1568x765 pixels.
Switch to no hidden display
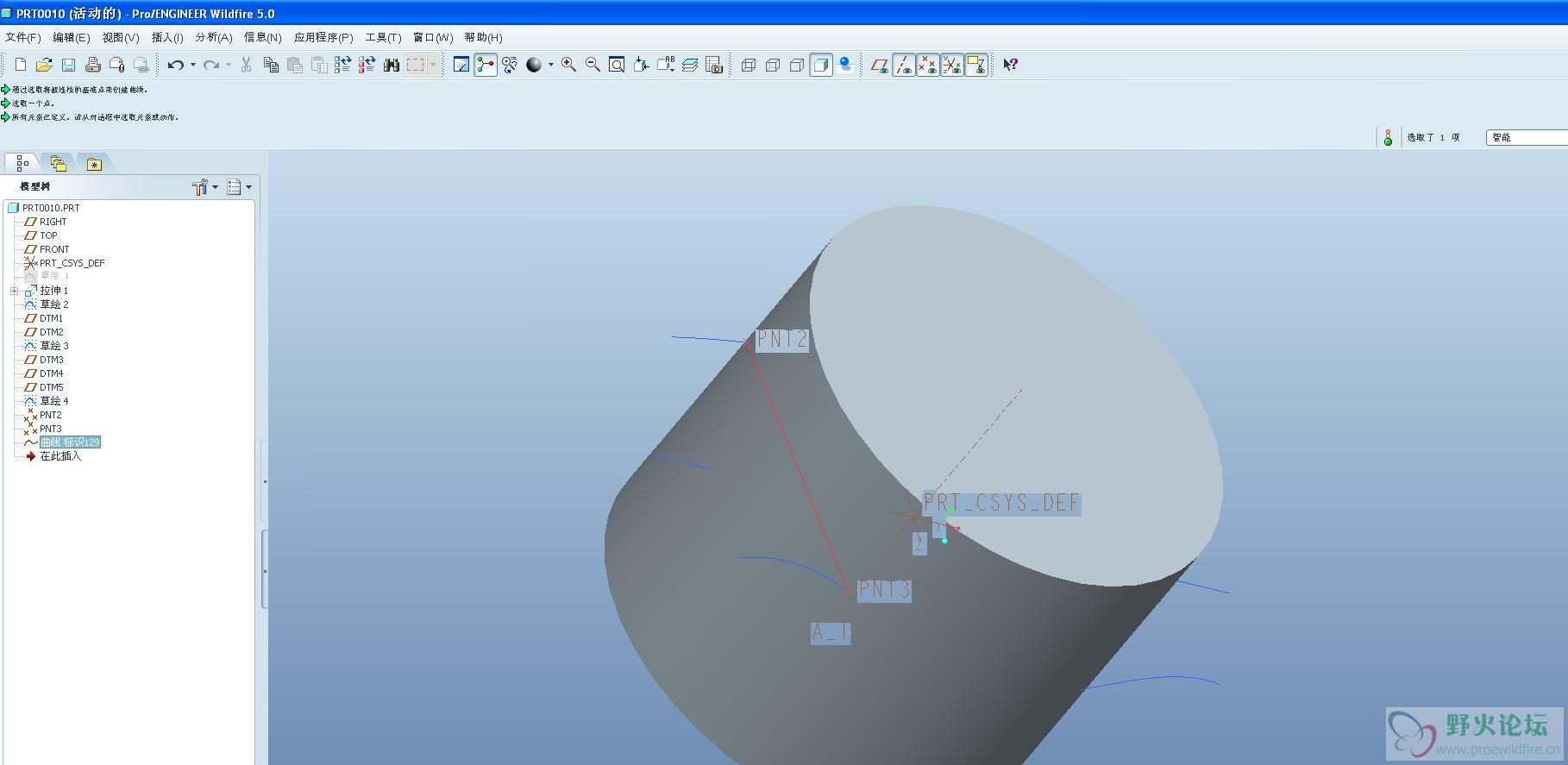pos(797,65)
